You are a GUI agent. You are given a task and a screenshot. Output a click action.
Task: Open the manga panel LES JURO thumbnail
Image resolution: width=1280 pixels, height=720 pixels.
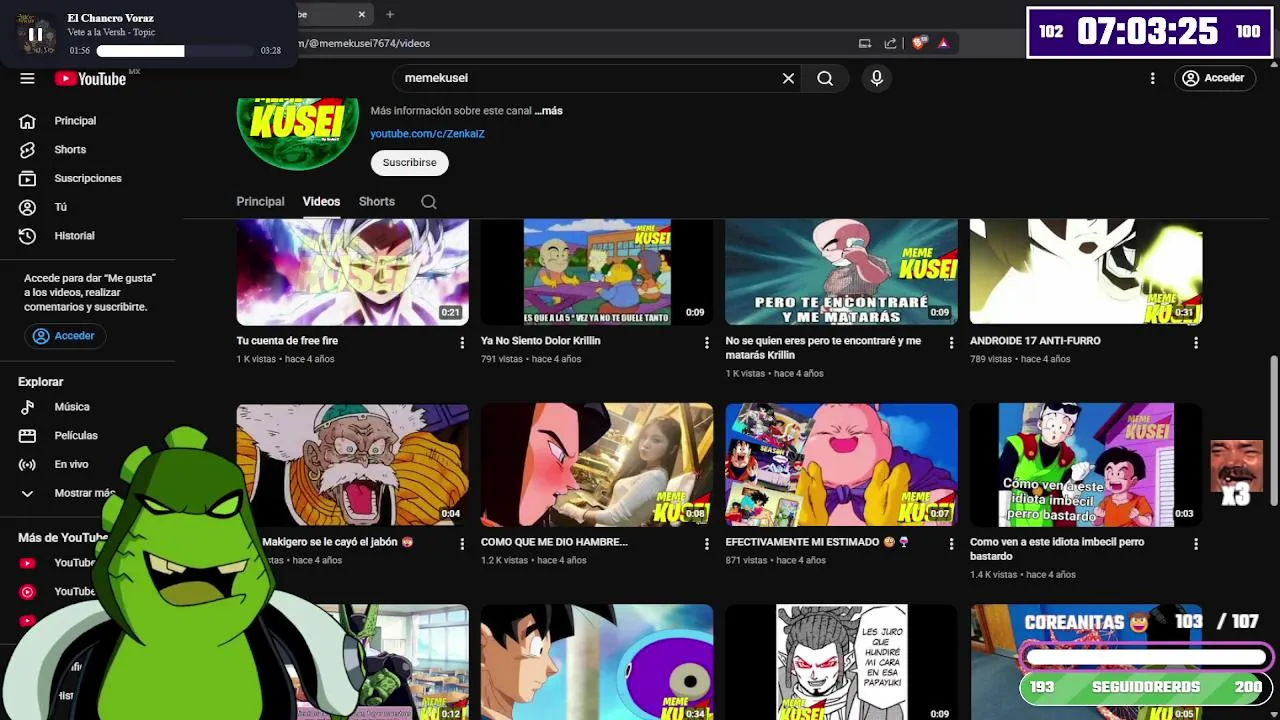point(841,662)
